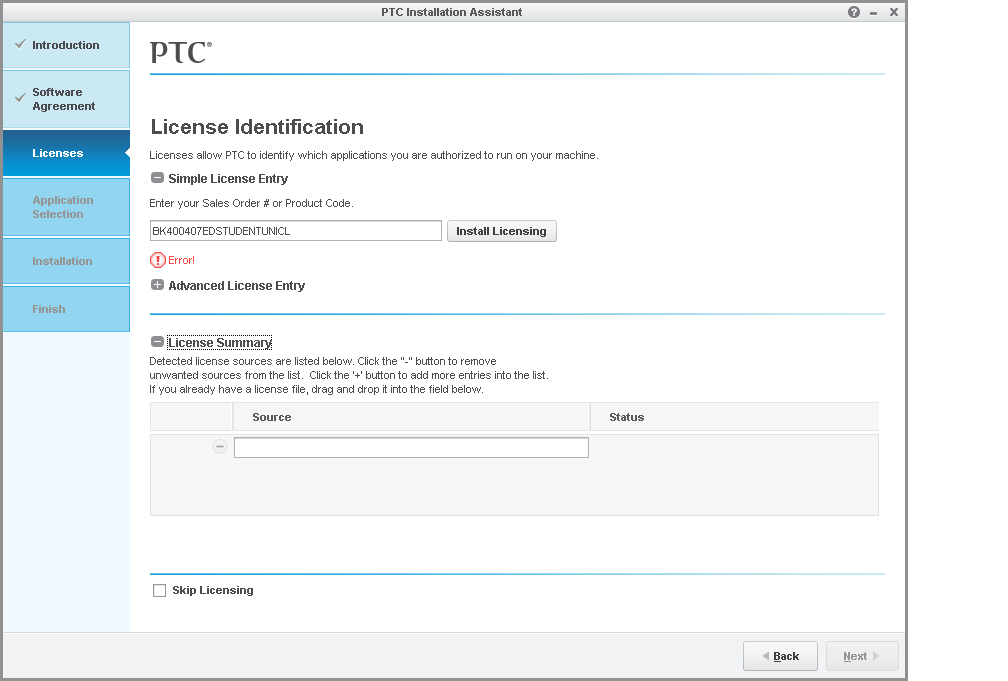Expand the Advanced License Entry section
This screenshot has height=681, width=1008.
click(x=157, y=285)
